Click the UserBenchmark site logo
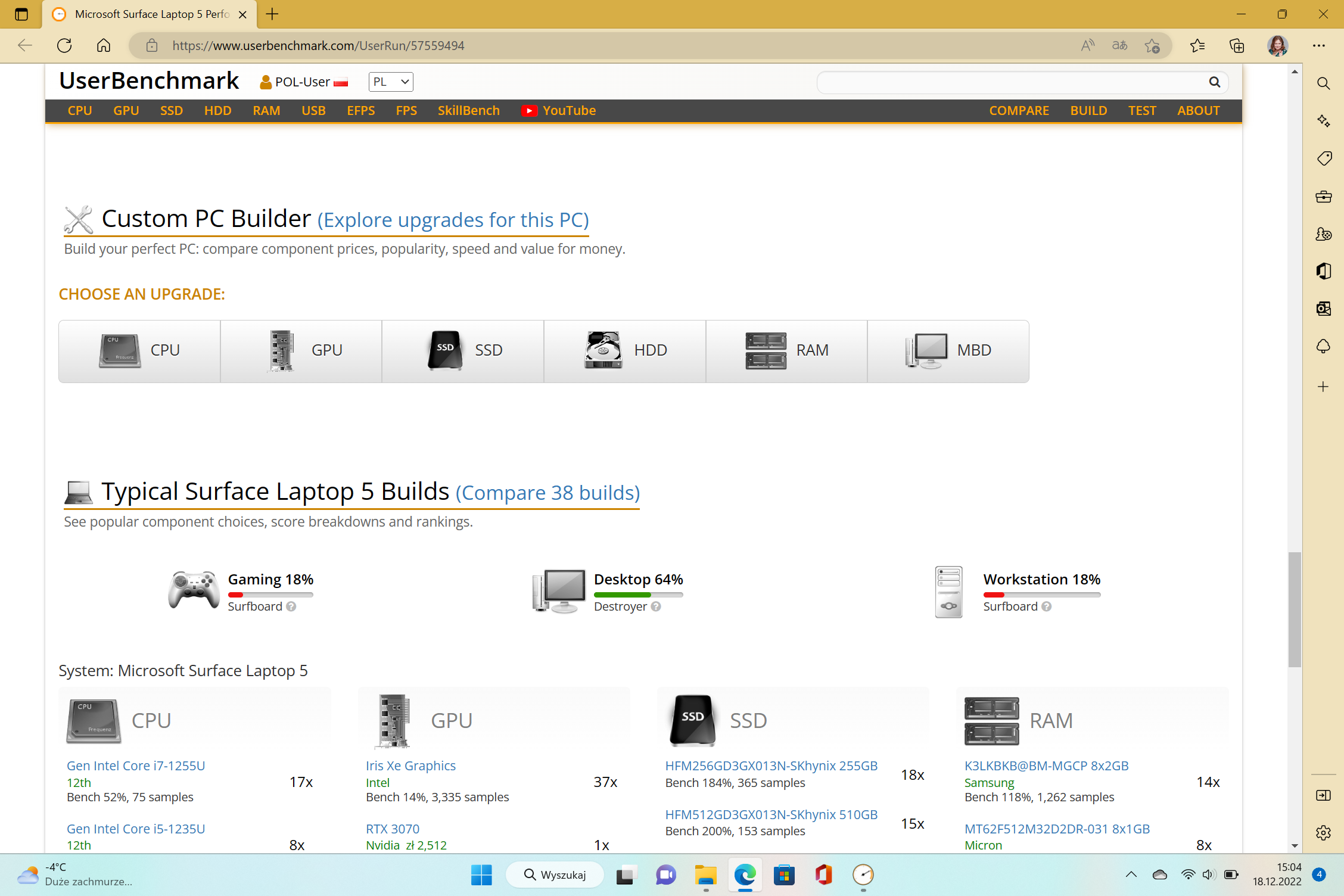The width and height of the screenshot is (1344, 896). click(149, 81)
